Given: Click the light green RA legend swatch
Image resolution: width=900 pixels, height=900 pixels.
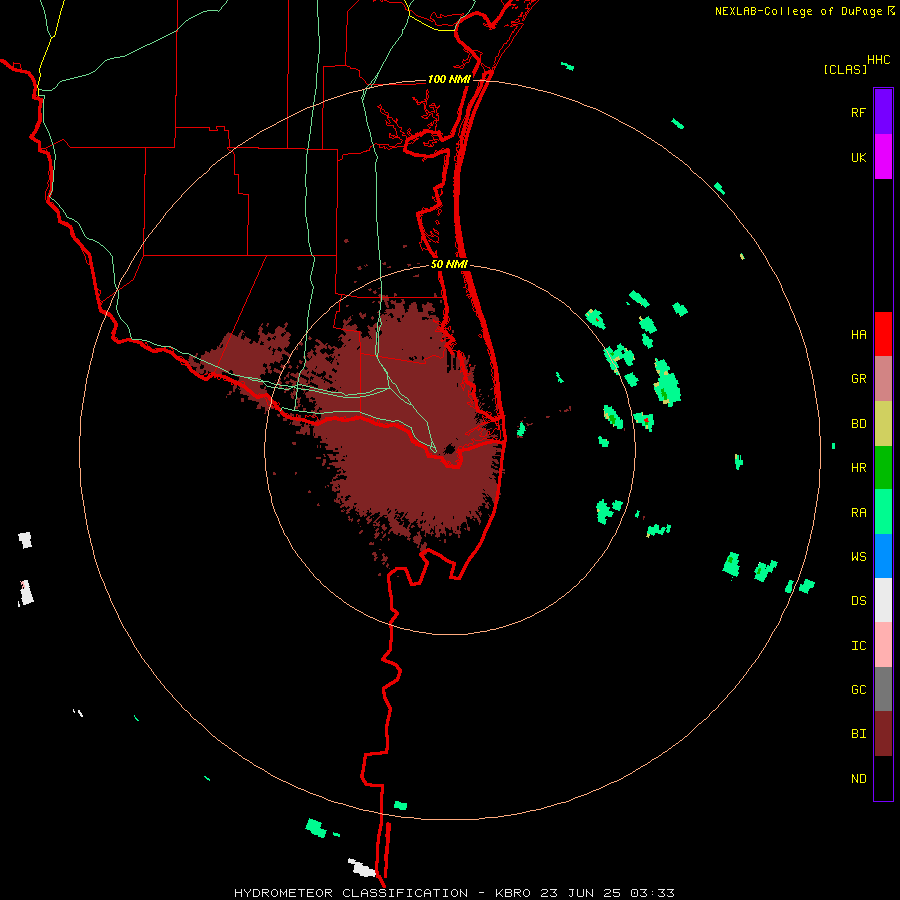Looking at the screenshot, I should tap(883, 512).
